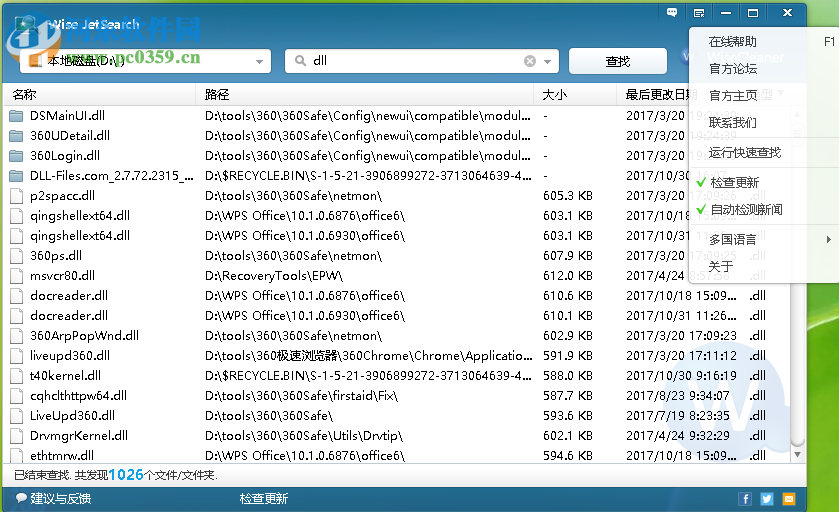Viewport: 839px width, 512px height.
Task: Expand the search history dropdown arrow
Action: [x=547, y=62]
